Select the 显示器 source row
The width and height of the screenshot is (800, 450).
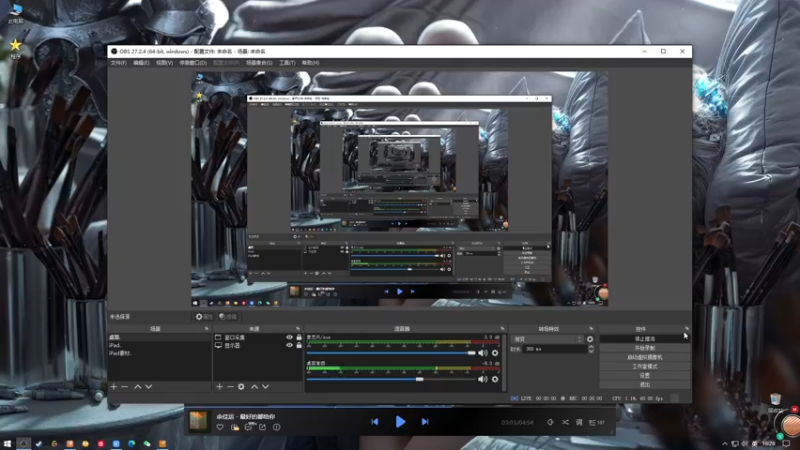(258, 345)
